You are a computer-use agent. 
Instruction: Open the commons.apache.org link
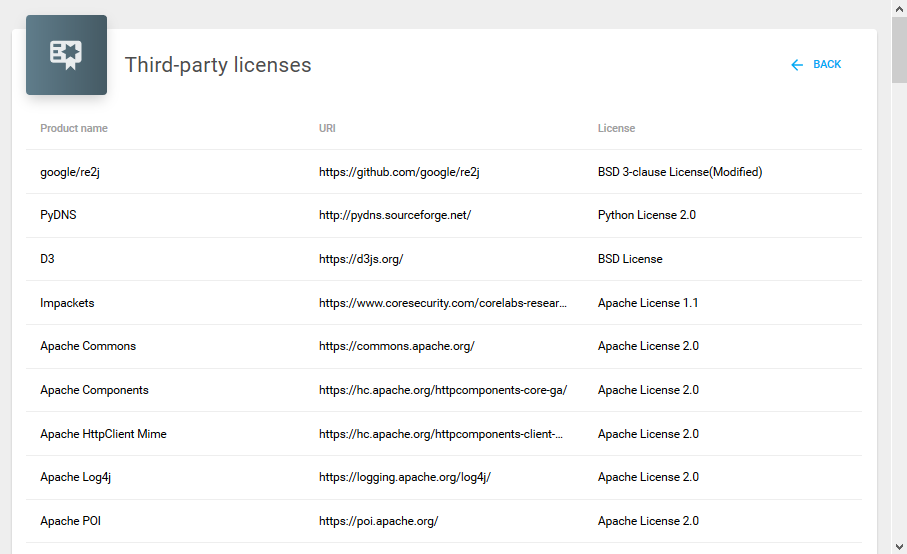tap(396, 346)
